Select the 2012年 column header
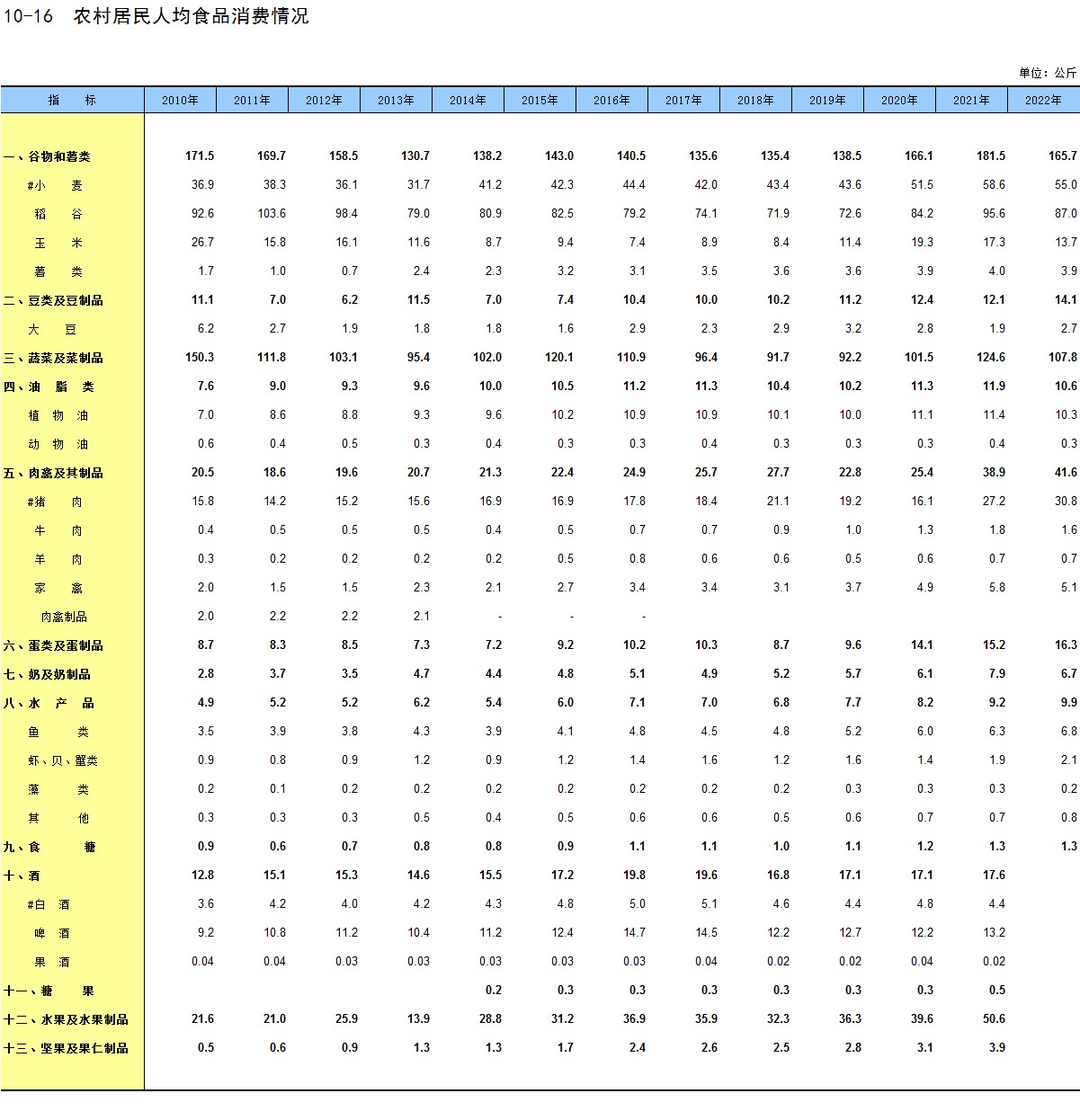The image size is (1080, 1120). tap(324, 100)
